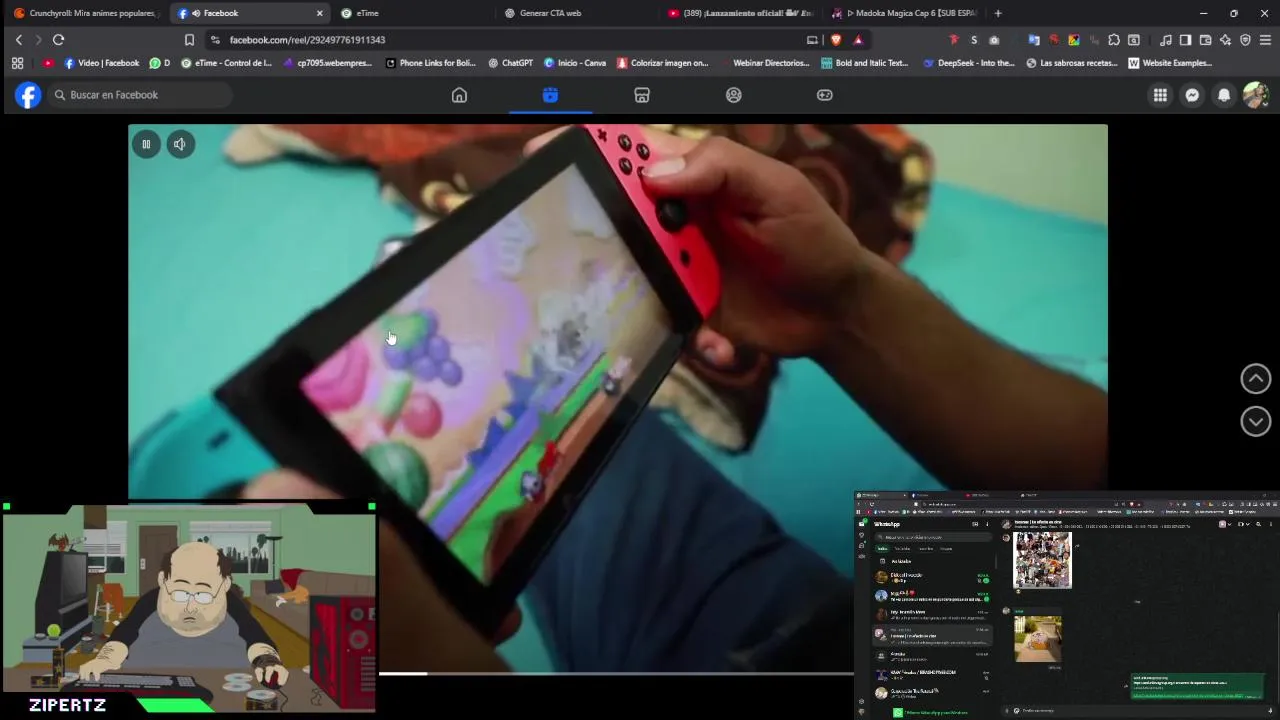
Task: Open Brave Leo AI icon
Action: click(1225, 40)
